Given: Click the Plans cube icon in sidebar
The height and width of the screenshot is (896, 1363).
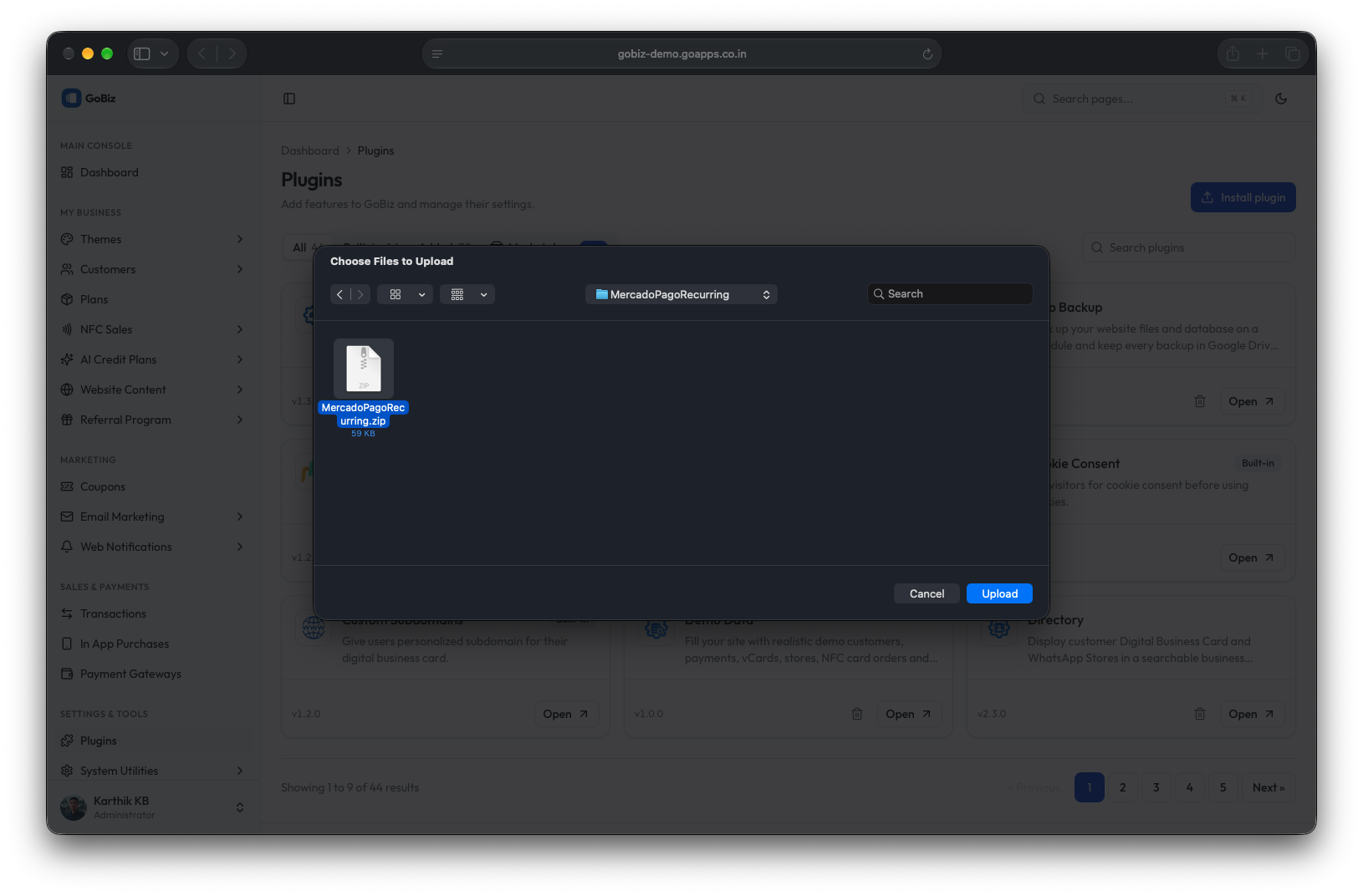Looking at the screenshot, I should pyautogui.click(x=67, y=299).
